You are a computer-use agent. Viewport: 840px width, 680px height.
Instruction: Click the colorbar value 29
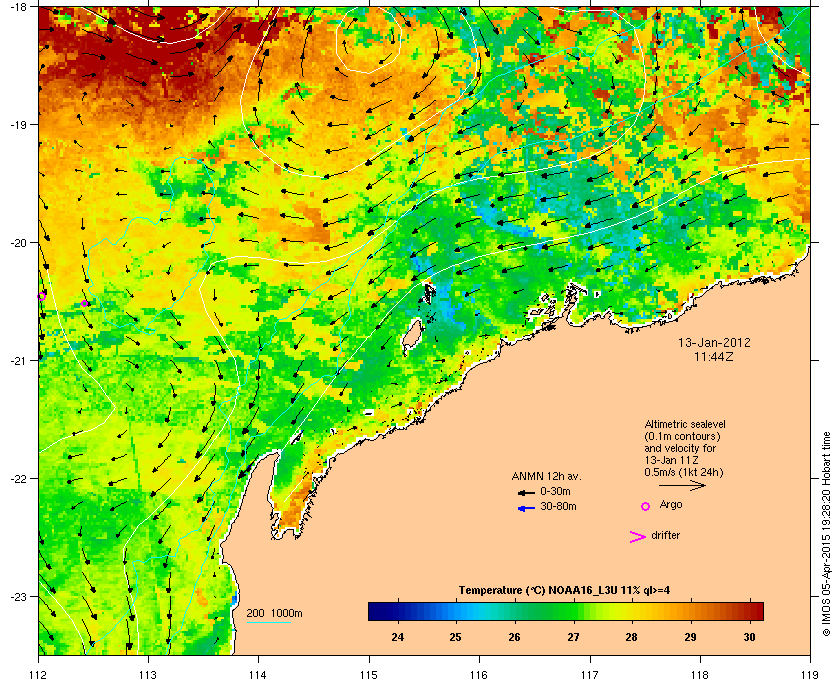690,637
